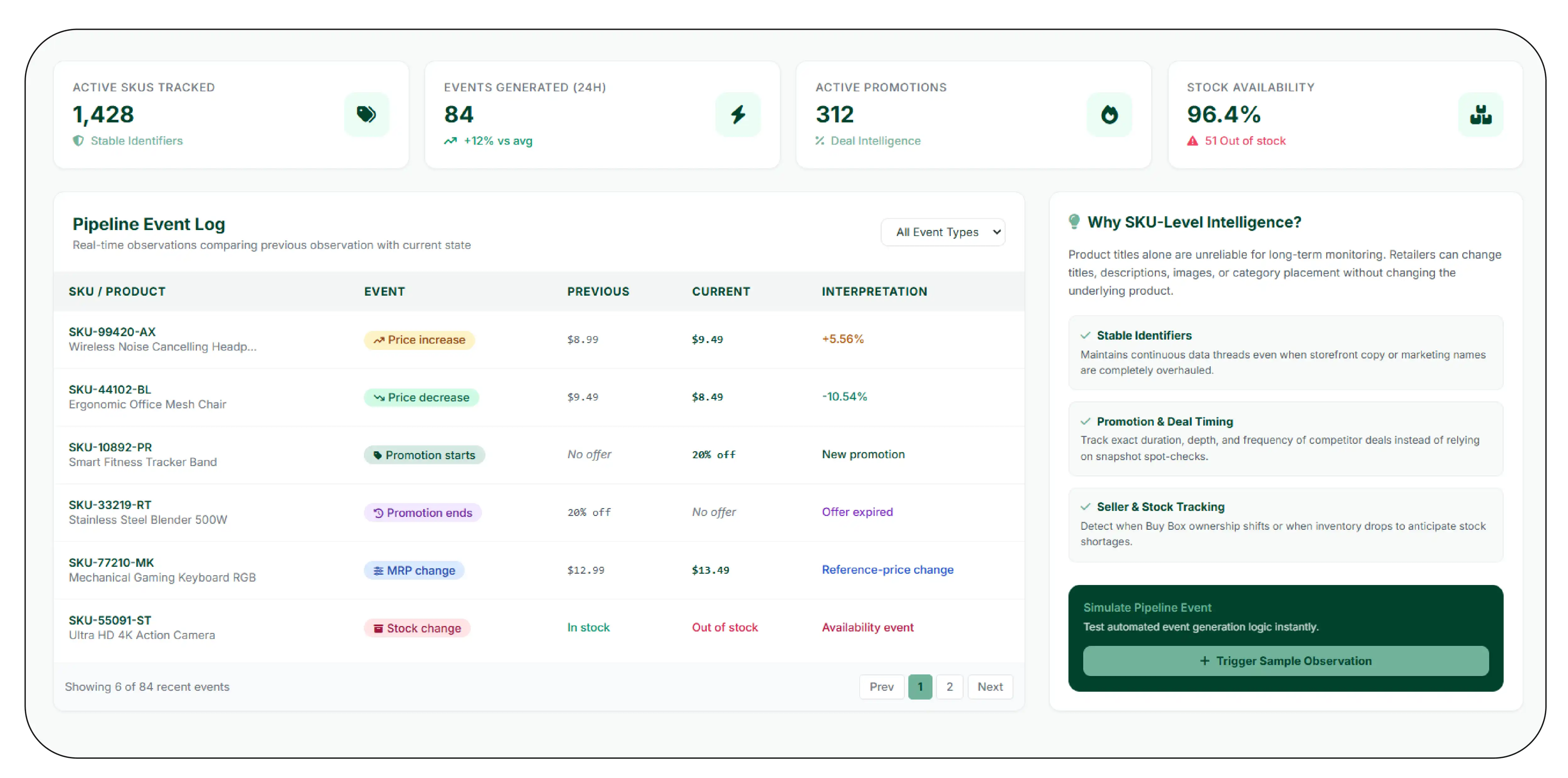1568x778 pixels.
Task: Click the MRP change event badge
Action: [x=414, y=570]
